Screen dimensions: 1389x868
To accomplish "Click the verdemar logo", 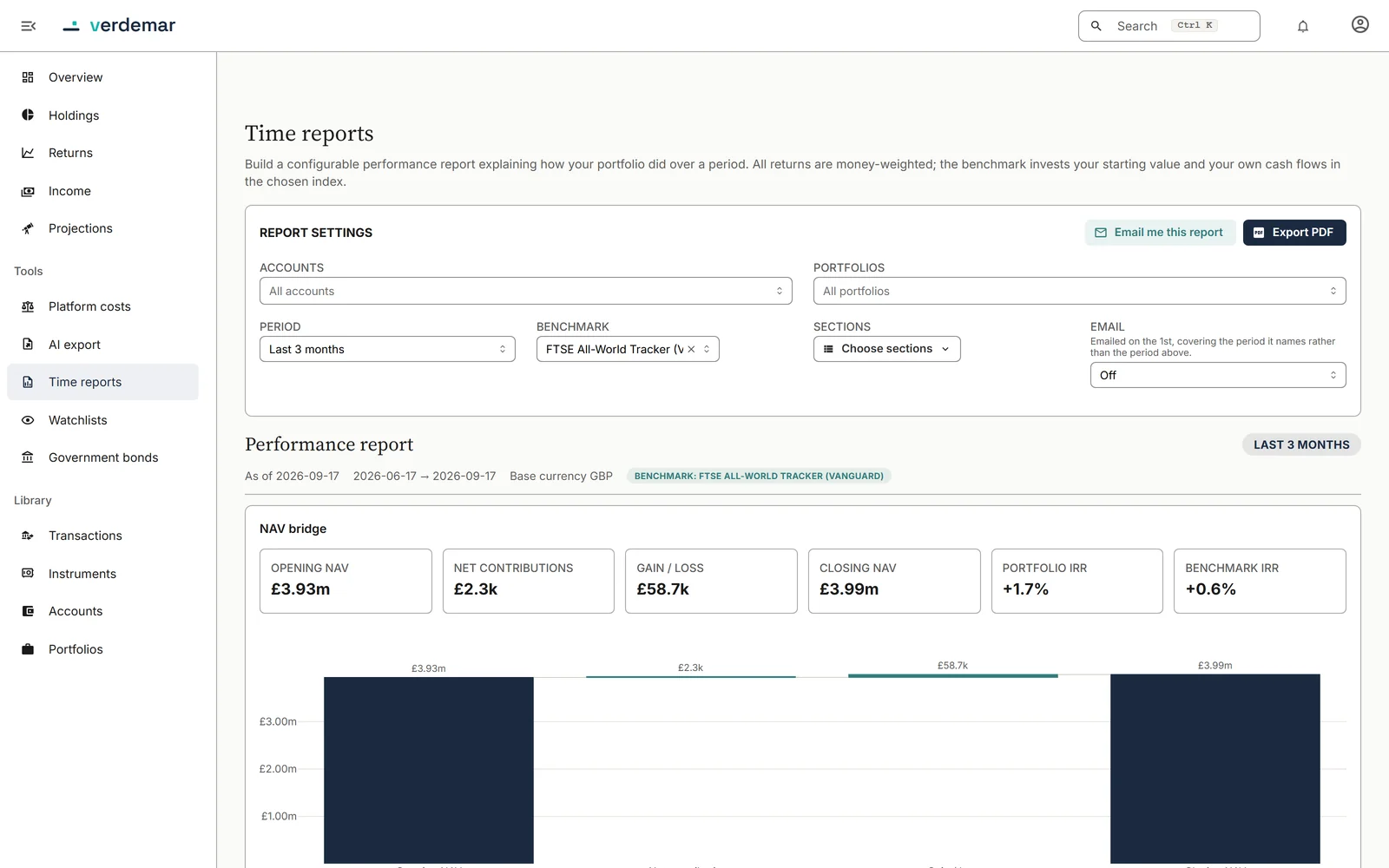I will [119, 25].
